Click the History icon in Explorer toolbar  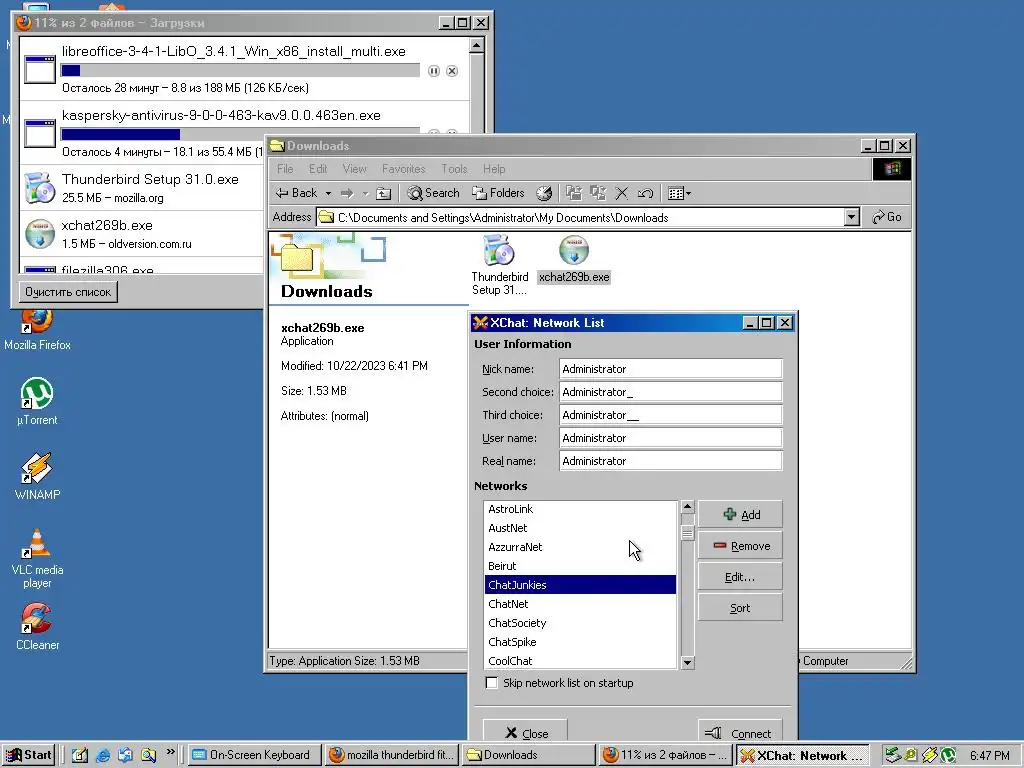544,193
